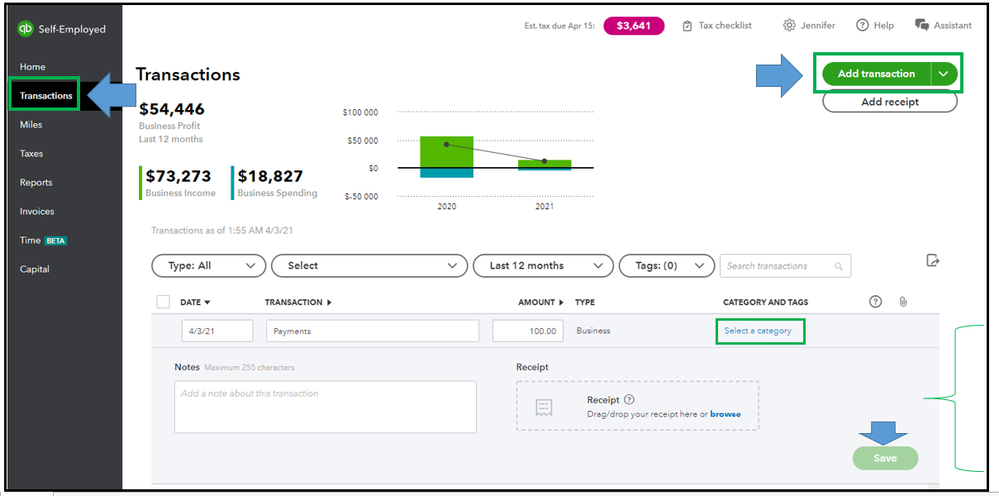
Task: Open Miles in the sidebar
Action: click(x=31, y=125)
